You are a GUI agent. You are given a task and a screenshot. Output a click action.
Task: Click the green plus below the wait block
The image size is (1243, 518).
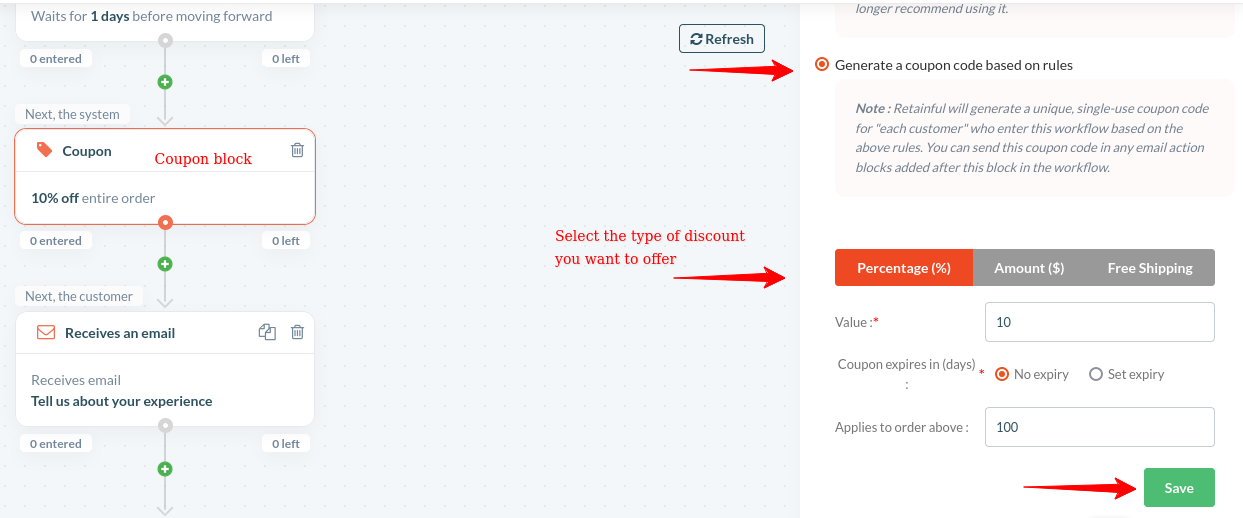(x=166, y=82)
